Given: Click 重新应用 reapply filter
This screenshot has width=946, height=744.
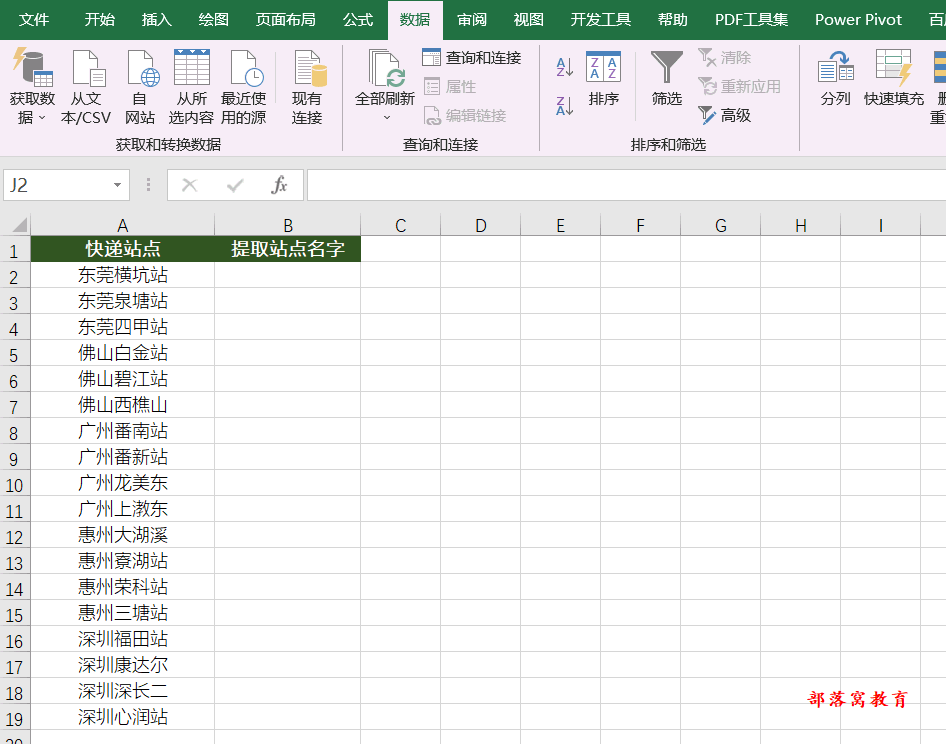Looking at the screenshot, I should [739, 86].
